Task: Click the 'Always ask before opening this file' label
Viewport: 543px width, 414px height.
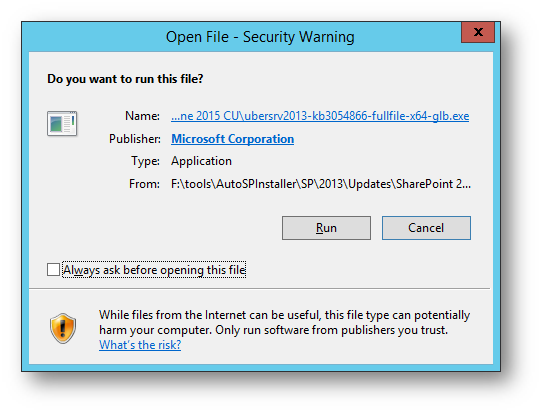Action: pos(154,270)
